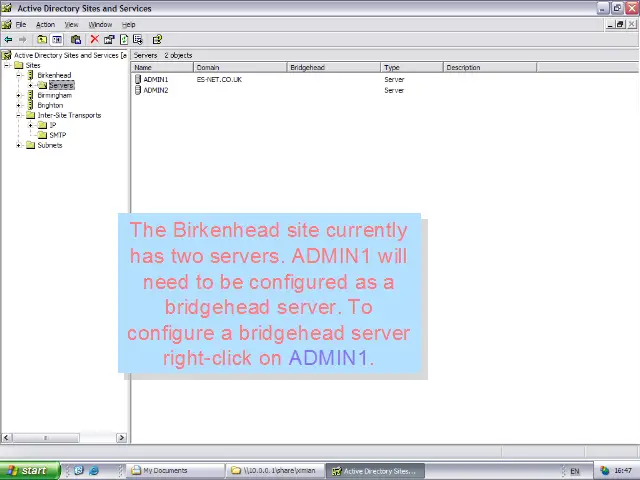Expand the Servers node under Birkenhead
The width and height of the screenshot is (640, 480).
click(31, 85)
